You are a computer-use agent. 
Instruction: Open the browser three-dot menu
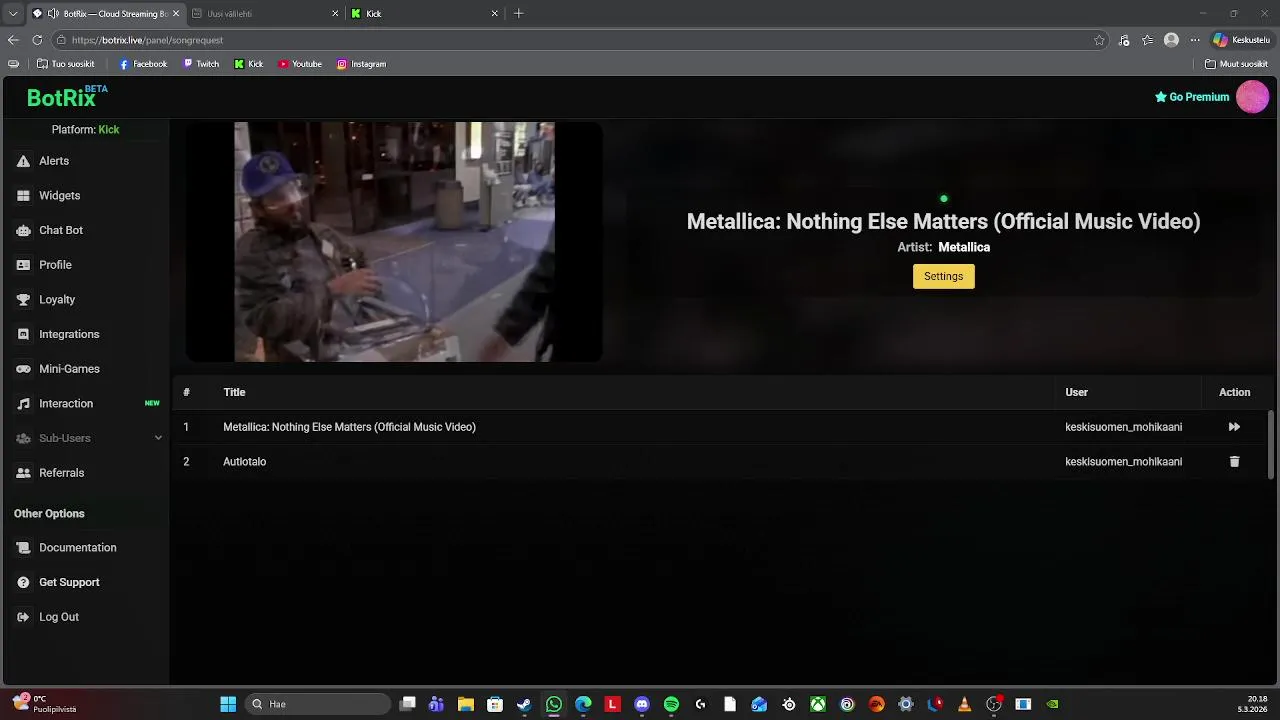pyautogui.click(x=1194, y=40)
